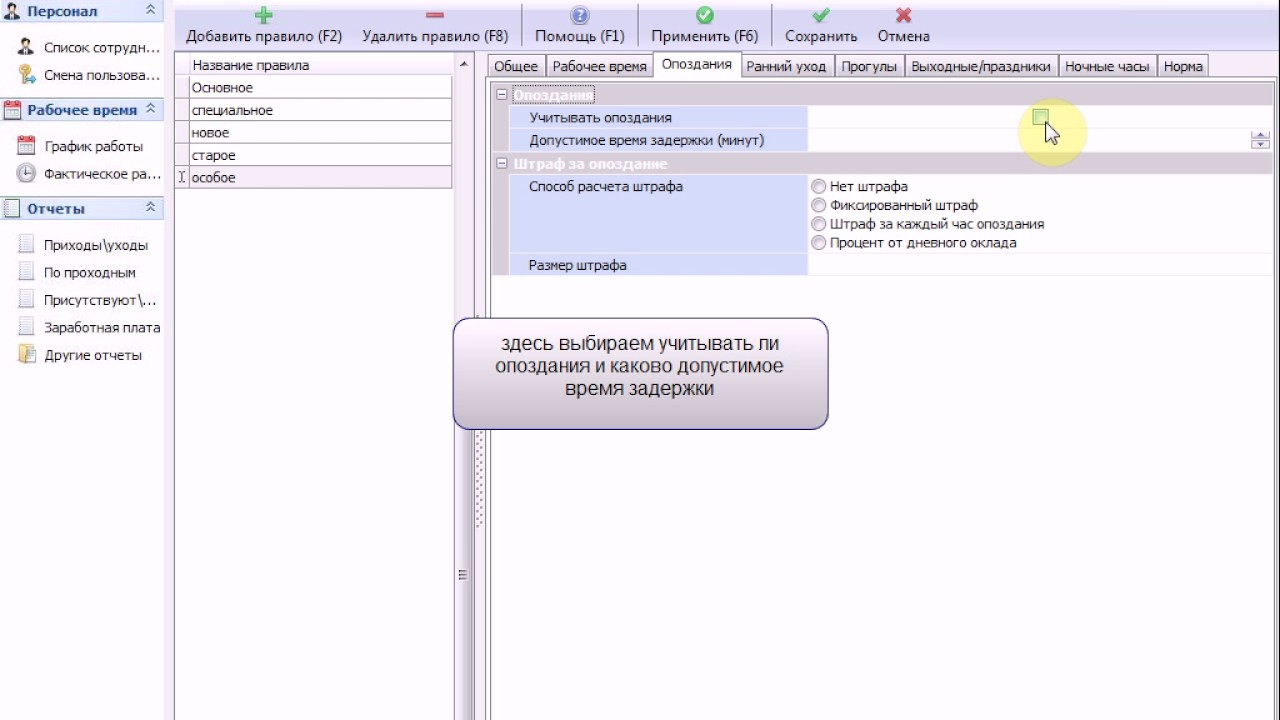The image size is (1280, 720).
Task: Choose Штраф за каждый час опоздания
Action: pyautogui.click(x=819, y=224)
